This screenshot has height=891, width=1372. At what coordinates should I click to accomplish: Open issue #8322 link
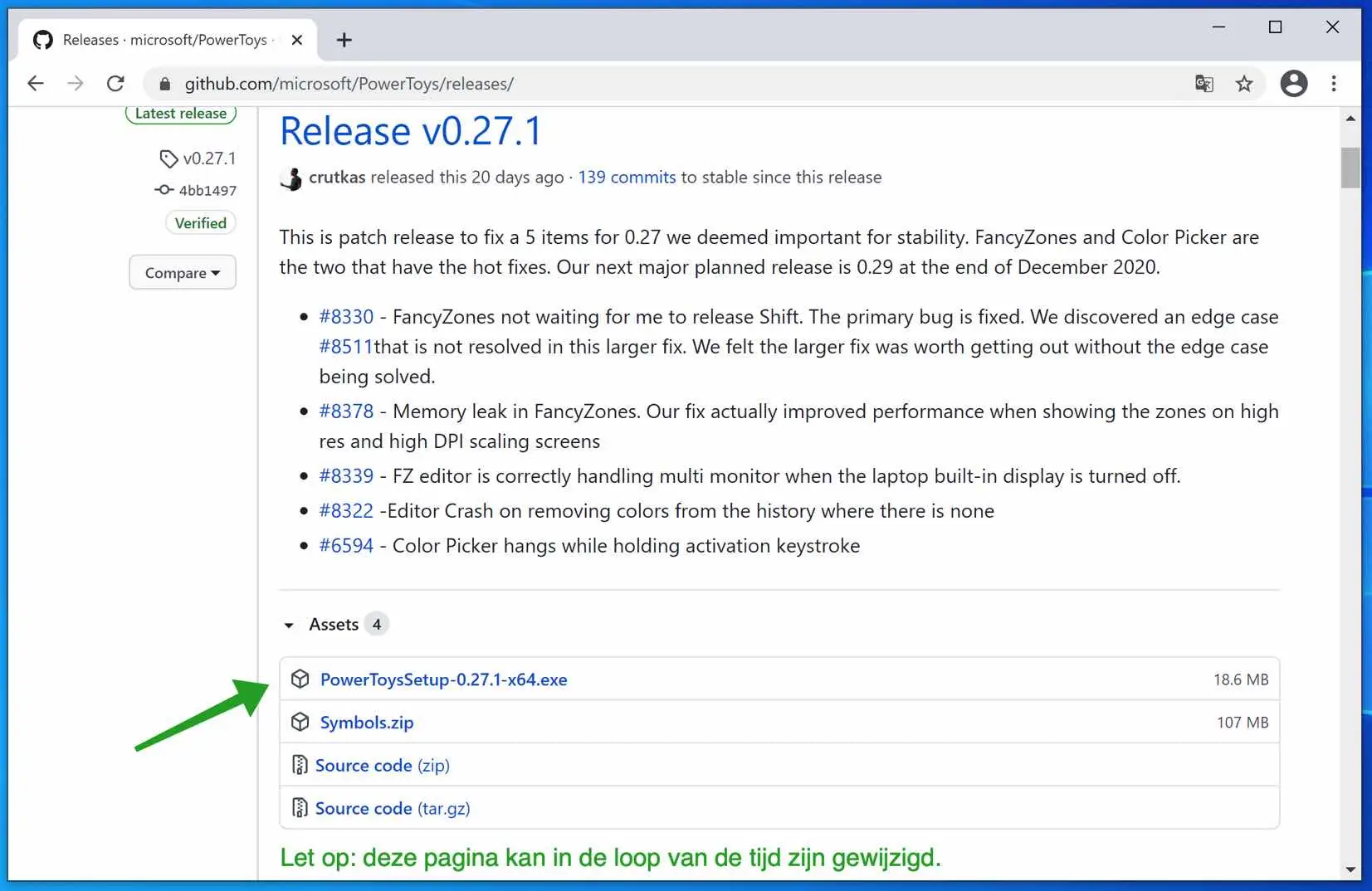[x=346, y=511]
